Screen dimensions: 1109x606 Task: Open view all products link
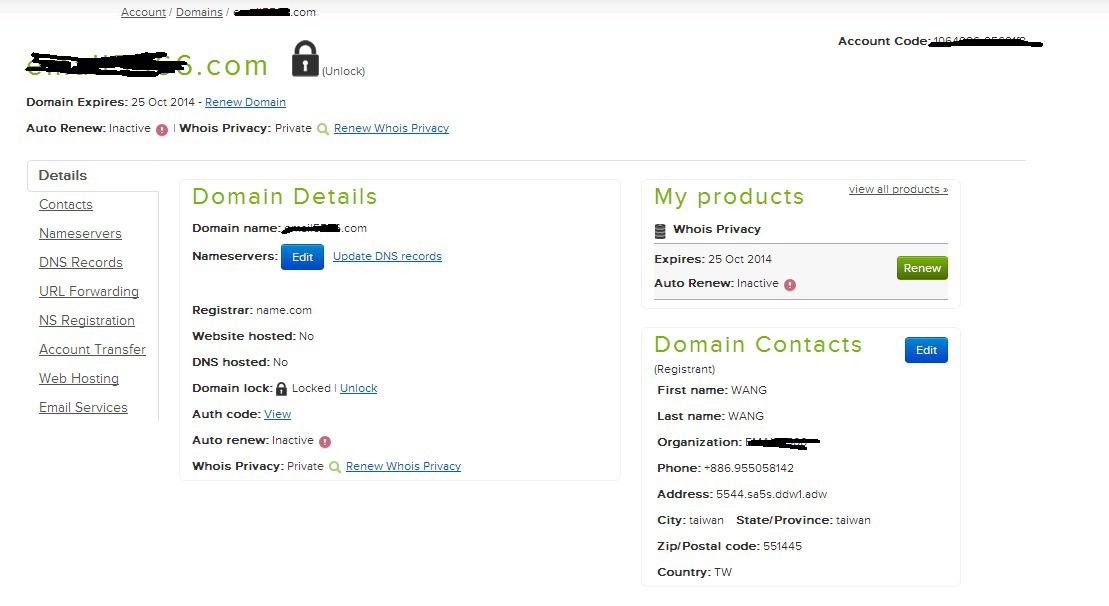[x=898, y=189]
